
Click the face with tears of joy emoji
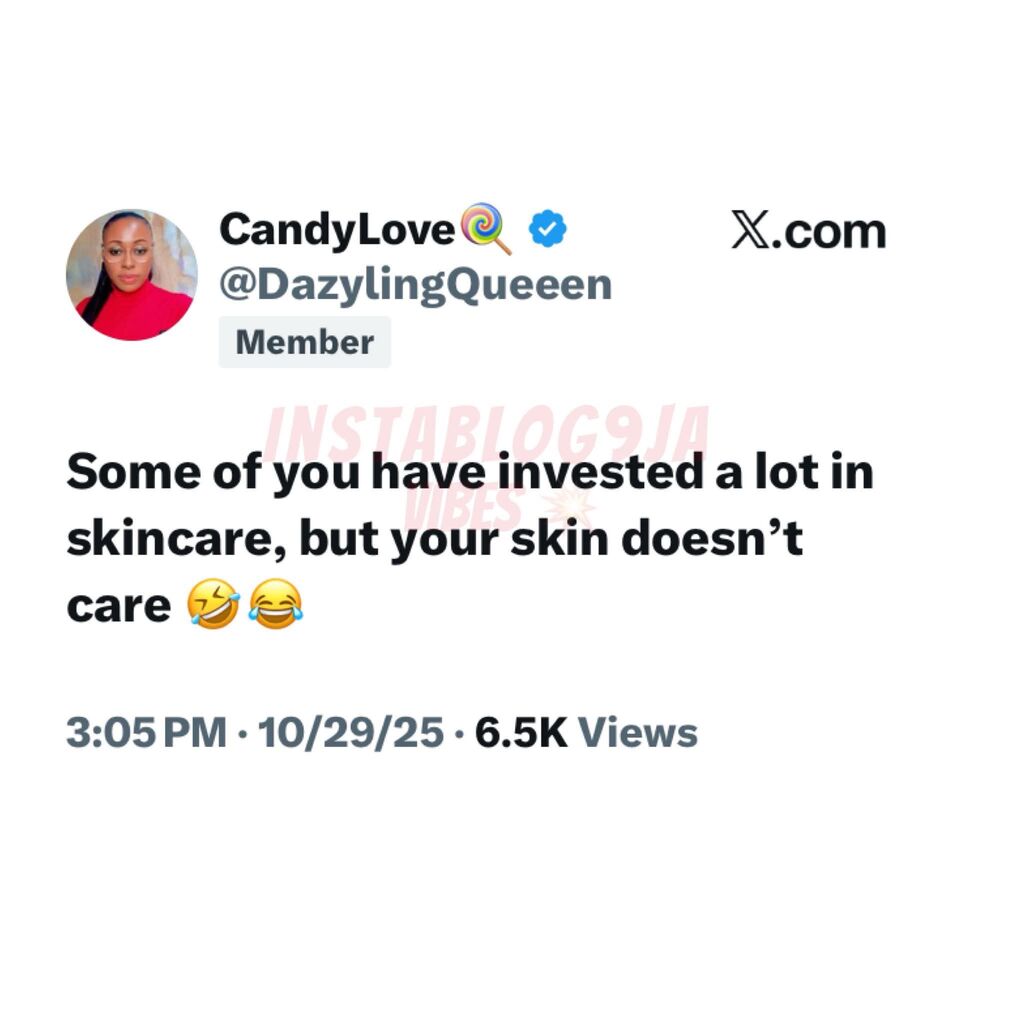[276, 604]
